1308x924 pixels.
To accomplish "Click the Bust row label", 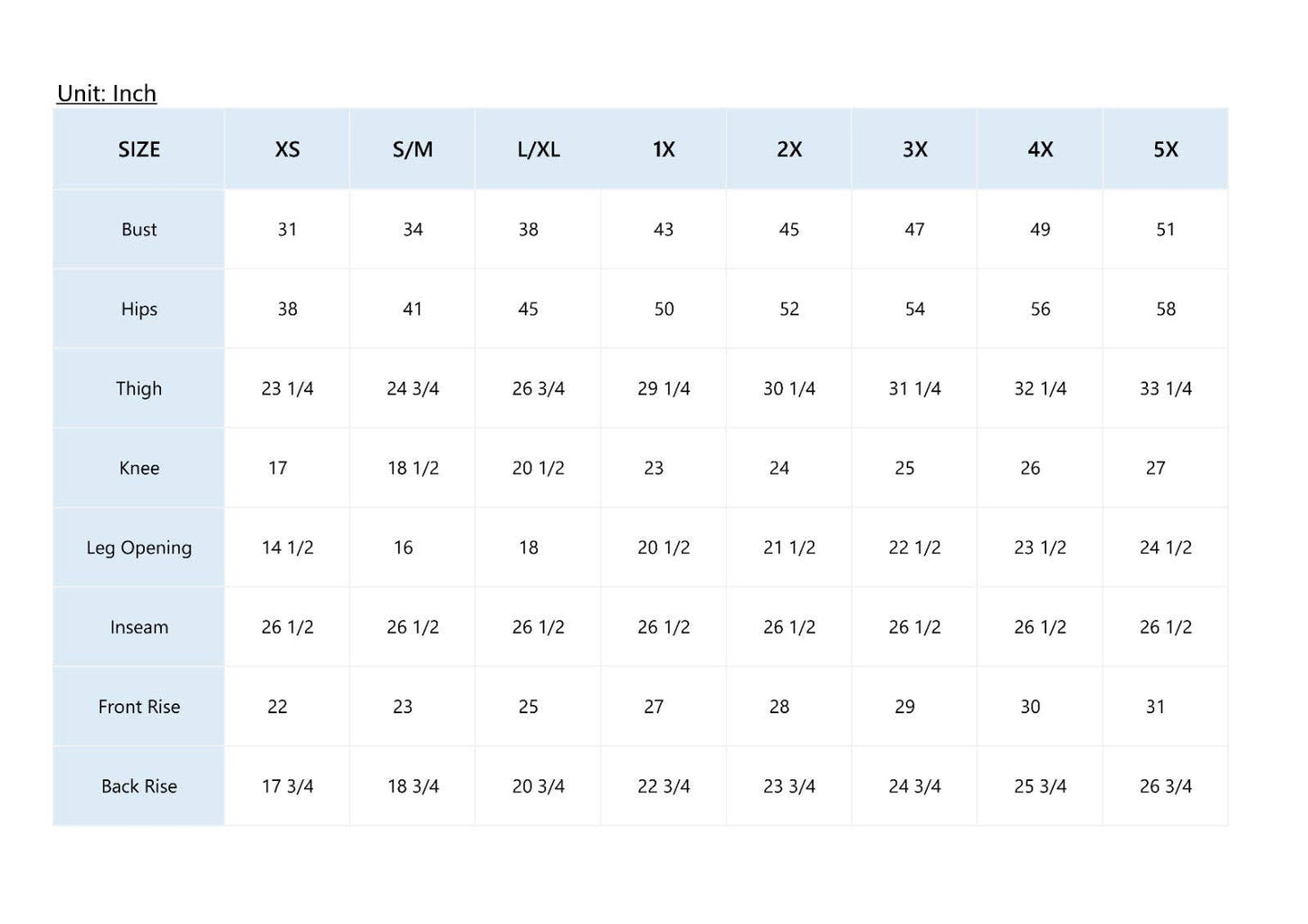I will (x=138, y=230).
